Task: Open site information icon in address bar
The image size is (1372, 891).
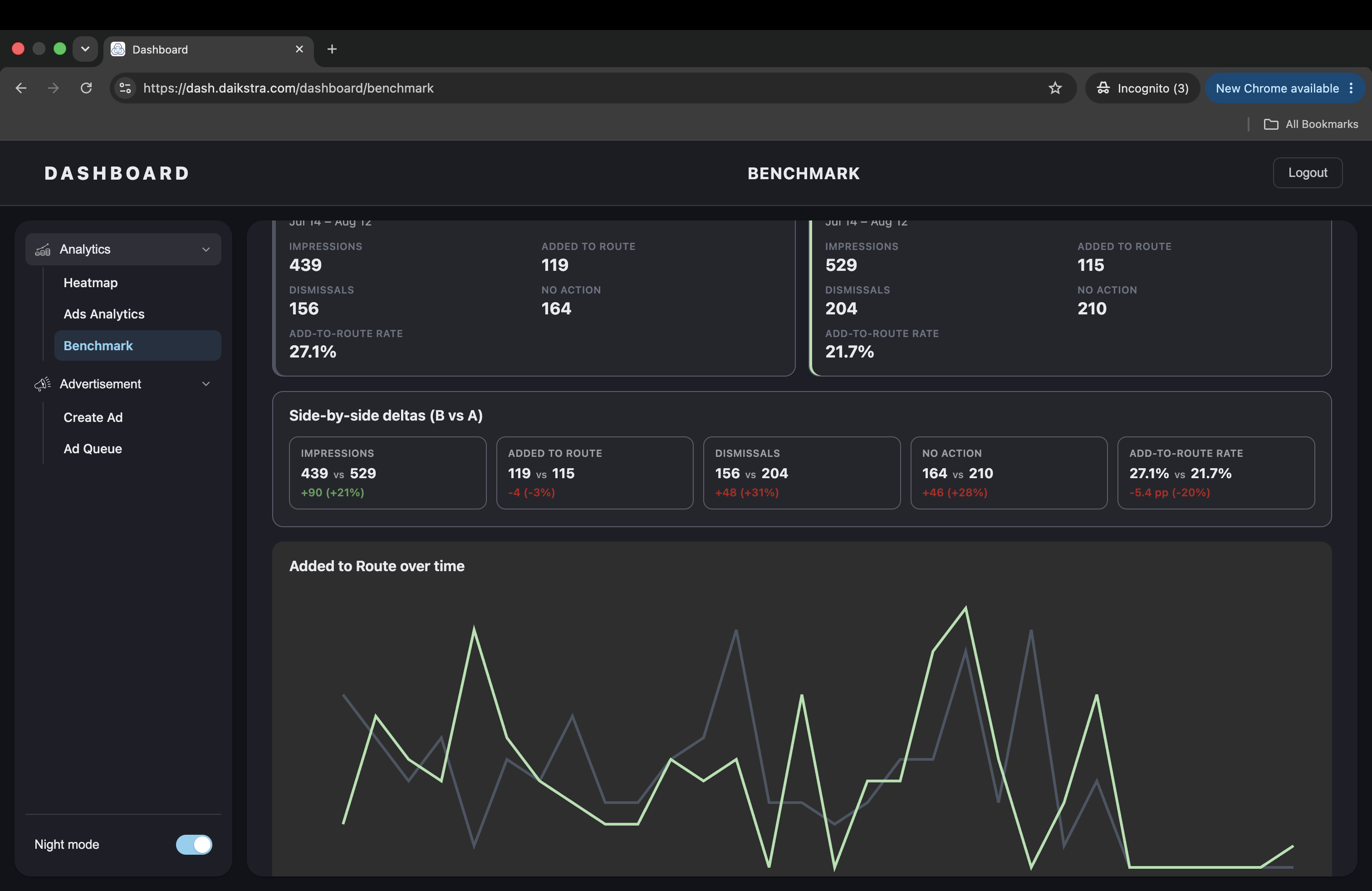Action: click(x=125, y=88)
